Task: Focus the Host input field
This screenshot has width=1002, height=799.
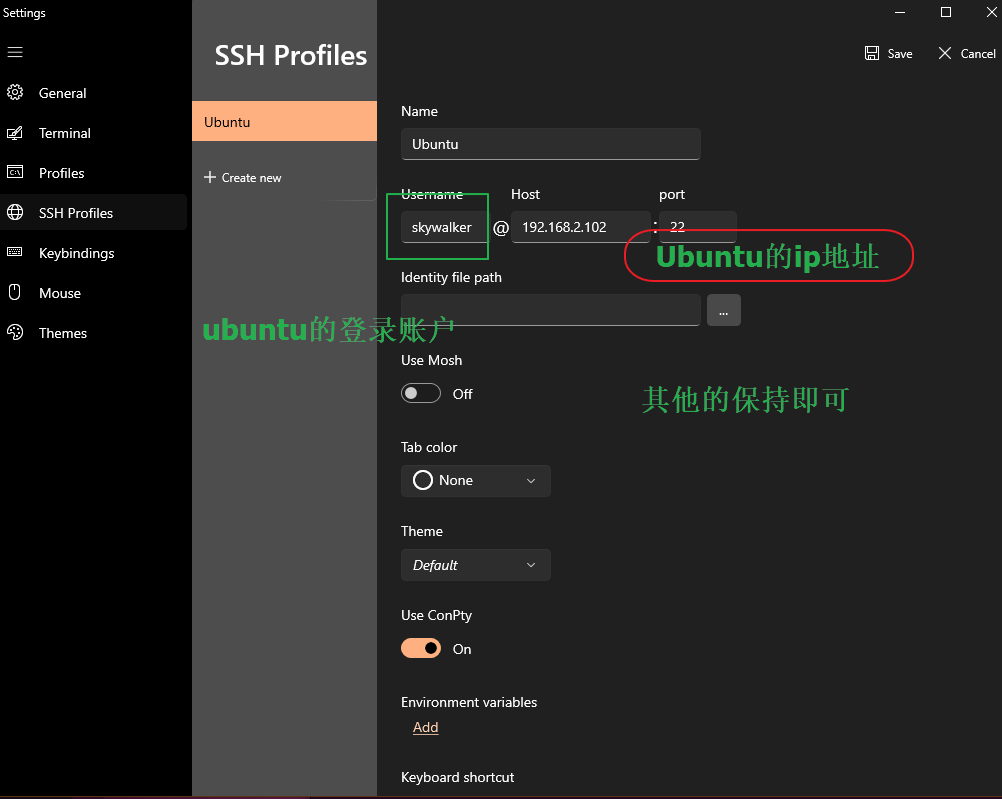Action: [x=580, y=228]
